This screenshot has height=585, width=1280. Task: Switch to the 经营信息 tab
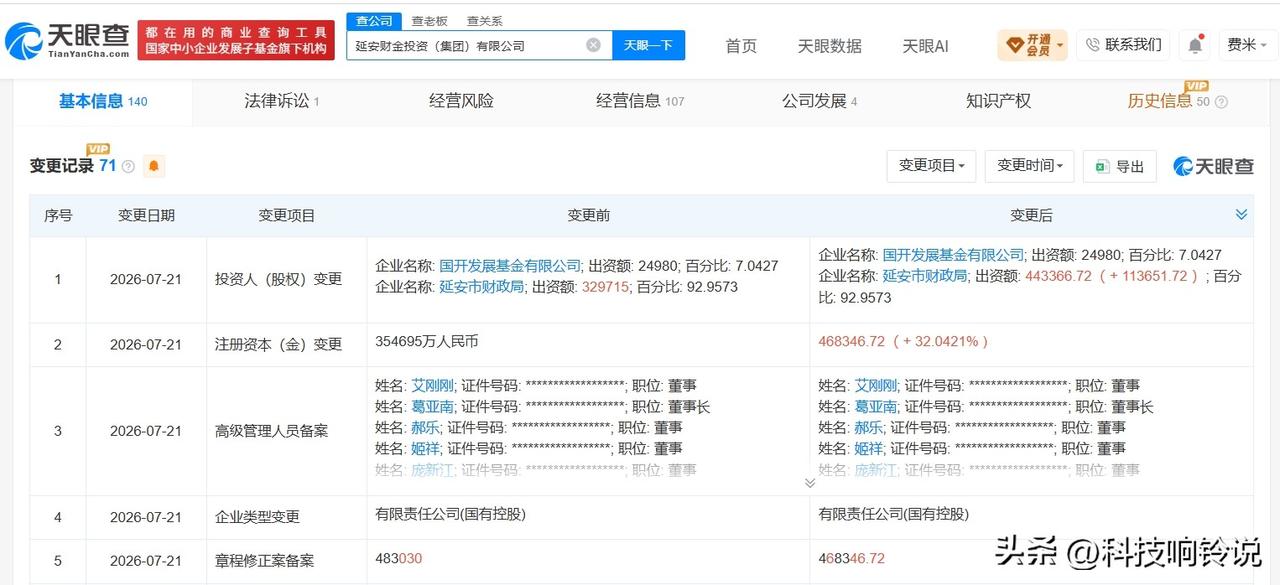tap(640, 101)
